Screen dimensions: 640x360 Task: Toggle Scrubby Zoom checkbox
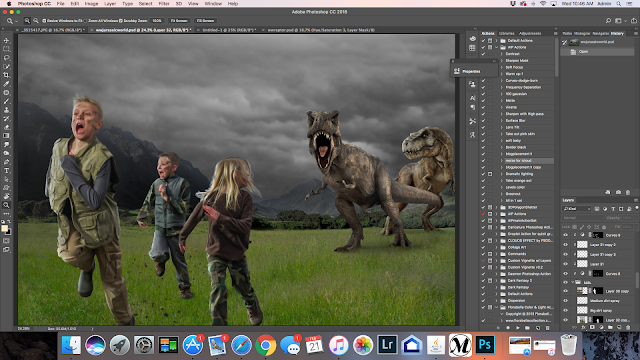click(x=120, y=20)
